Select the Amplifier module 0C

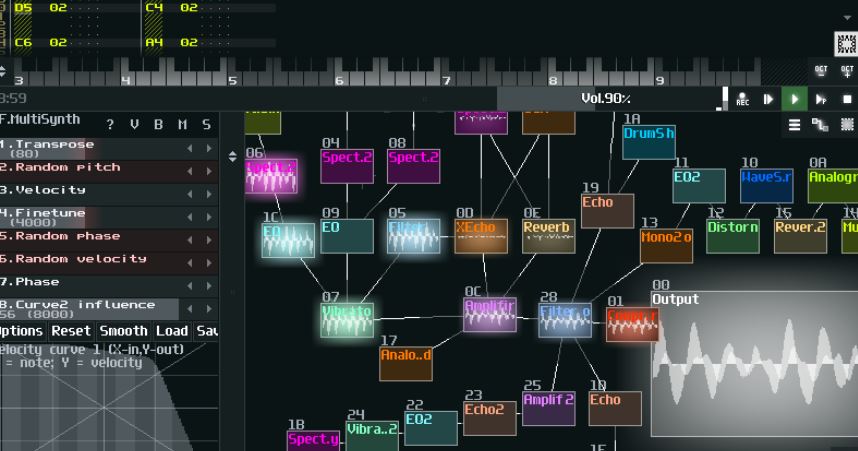(490, 314)
